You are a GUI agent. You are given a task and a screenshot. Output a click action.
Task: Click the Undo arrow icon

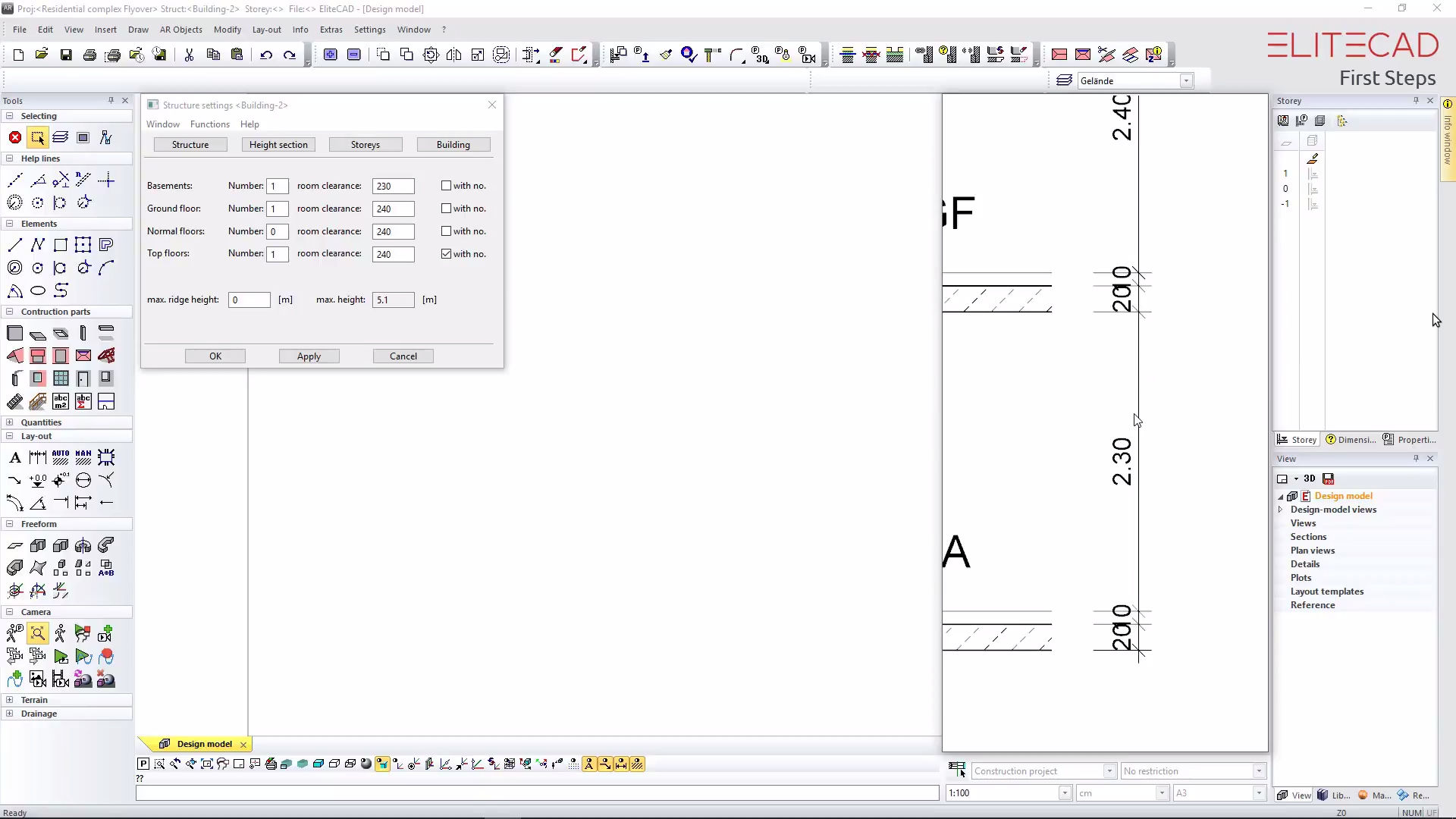click(266, 55)
